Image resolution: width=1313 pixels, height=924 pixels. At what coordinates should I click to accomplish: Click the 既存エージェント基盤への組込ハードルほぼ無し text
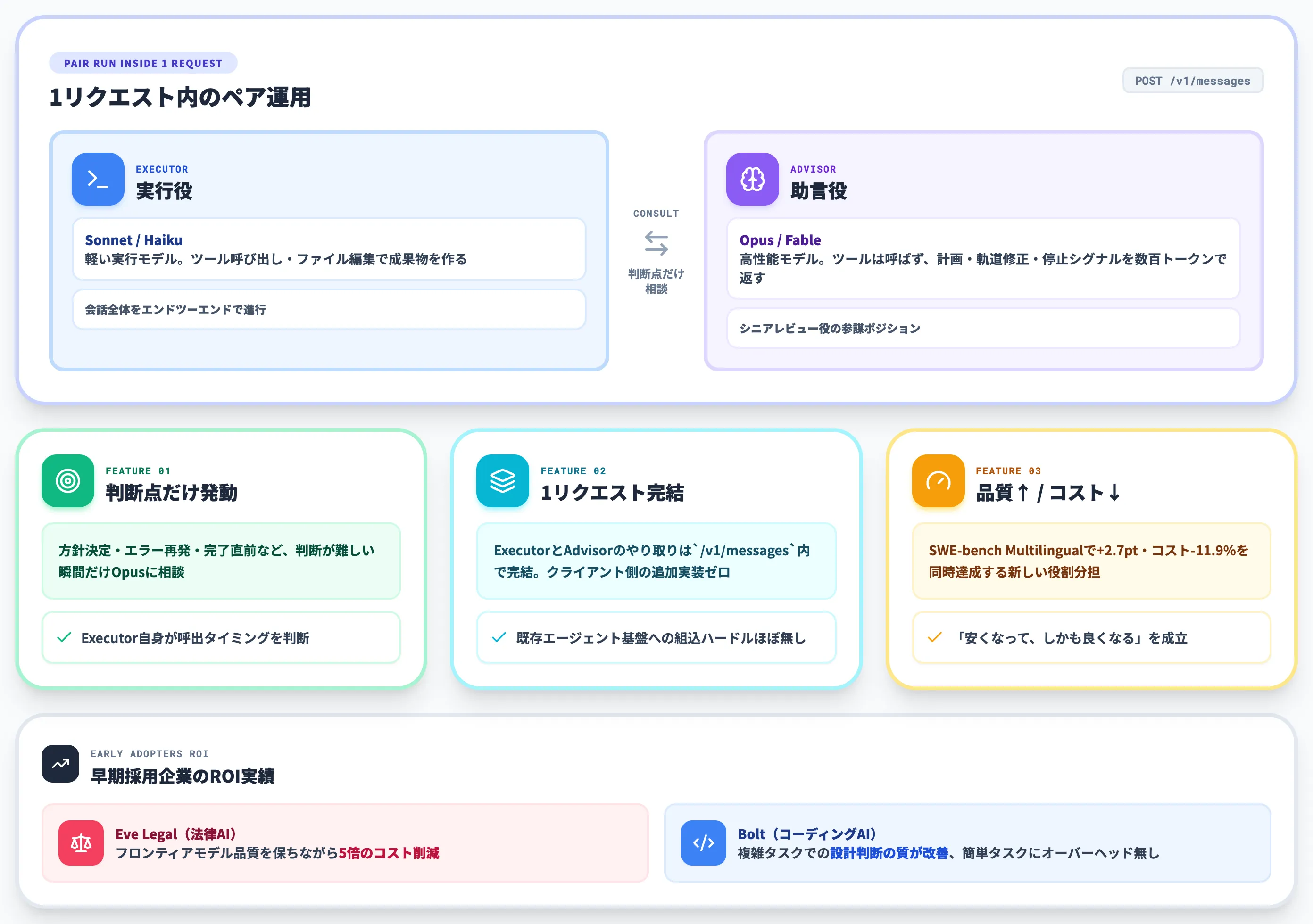pyautogui.click(x=660, y=638)
